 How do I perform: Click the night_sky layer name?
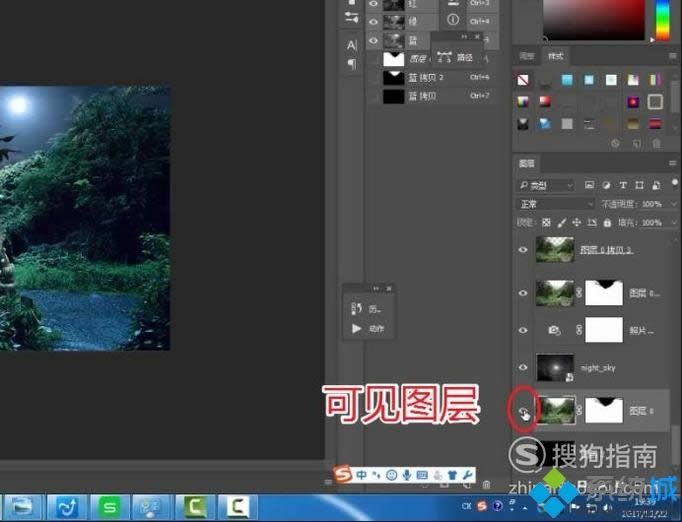pyautogui.click(x=598, y=368)
